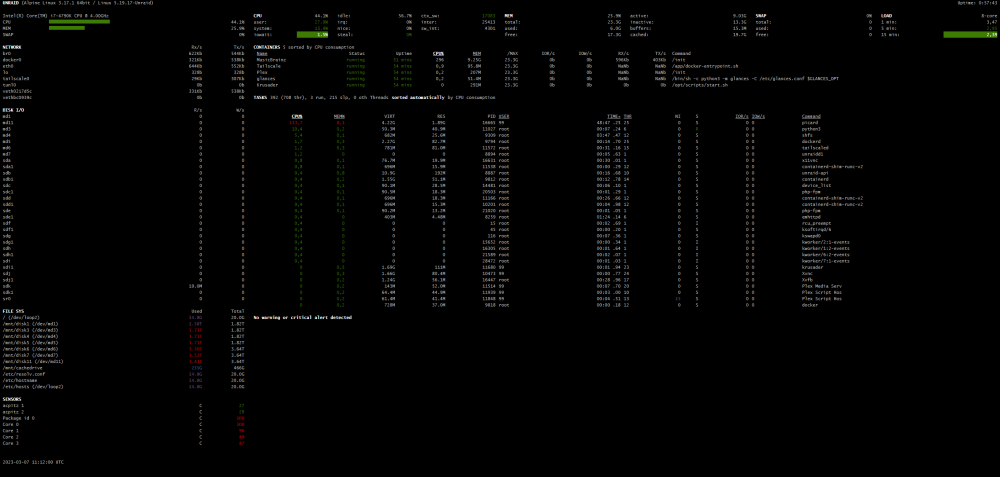The width and height of the screenshot is (1000, 477).
Task: Click the green CPU usage bar
Action: [79, 22]
